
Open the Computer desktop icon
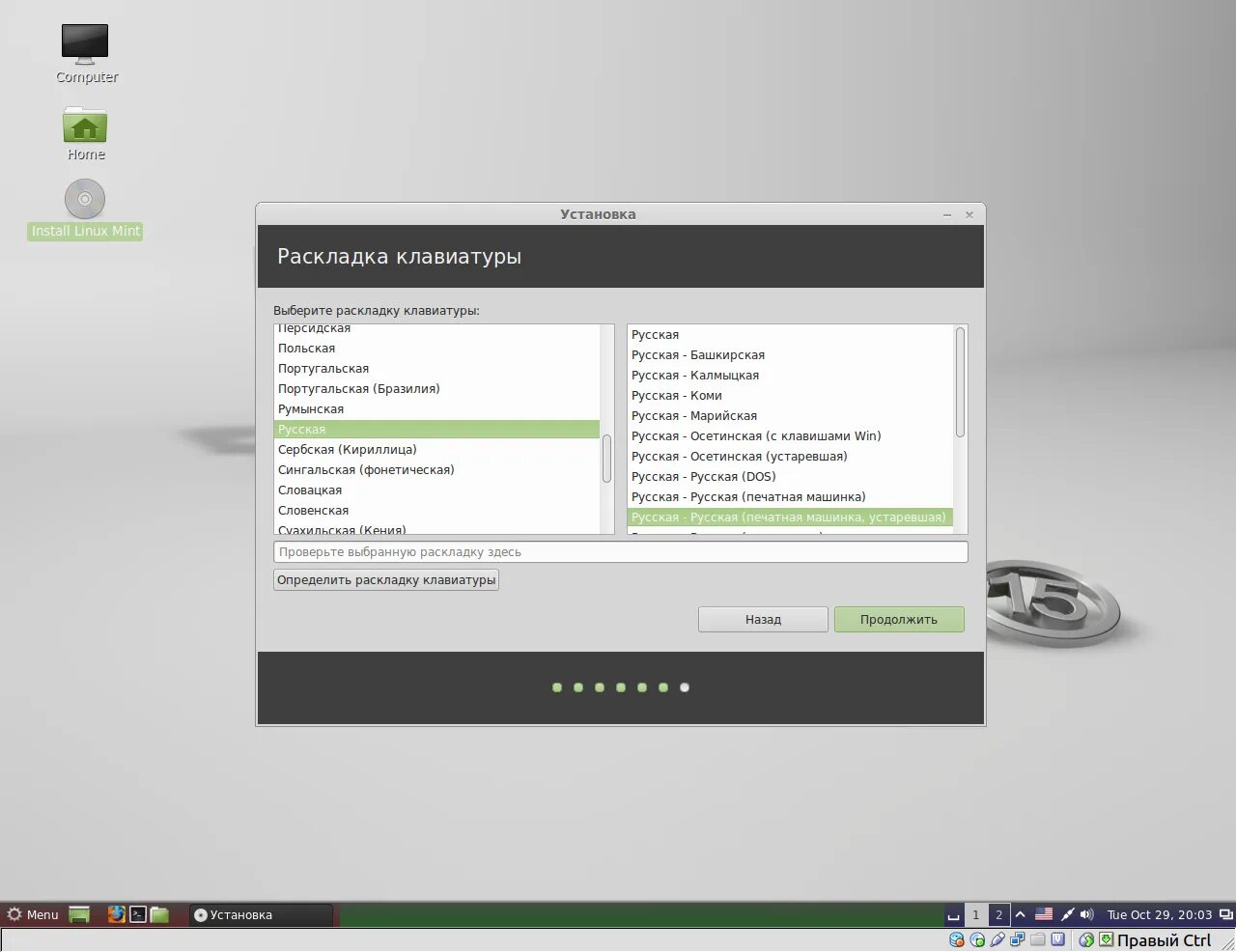[85, 44]
